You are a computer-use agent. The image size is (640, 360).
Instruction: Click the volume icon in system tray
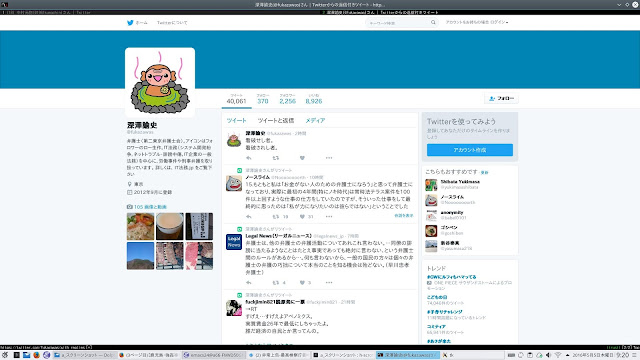[x=548, y=355]
